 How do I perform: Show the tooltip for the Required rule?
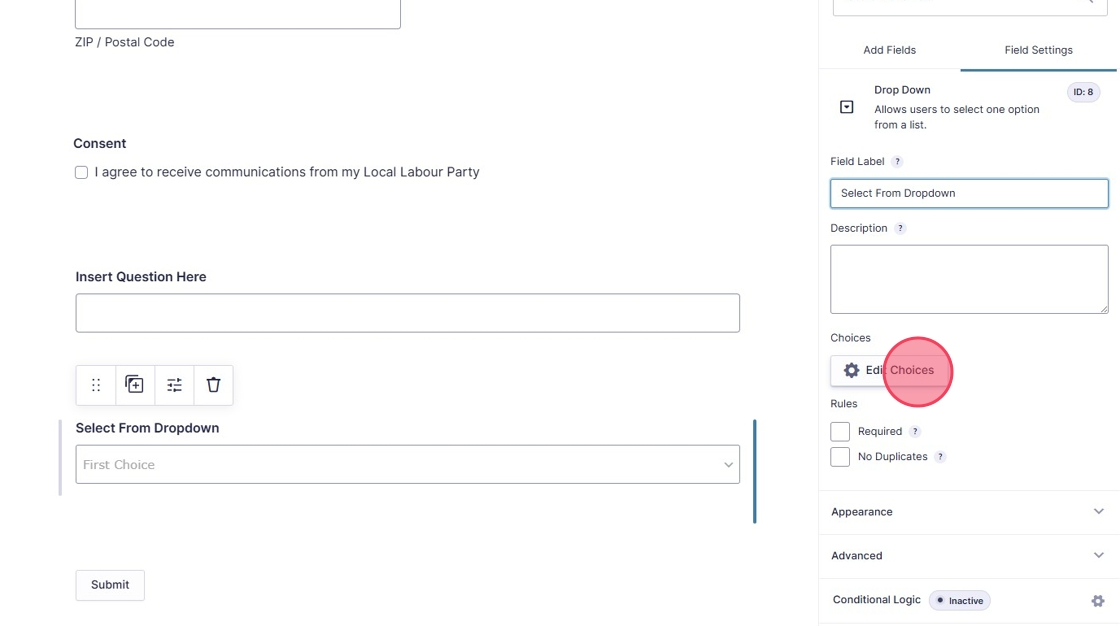pyautogui.click(x=915, y=432)
